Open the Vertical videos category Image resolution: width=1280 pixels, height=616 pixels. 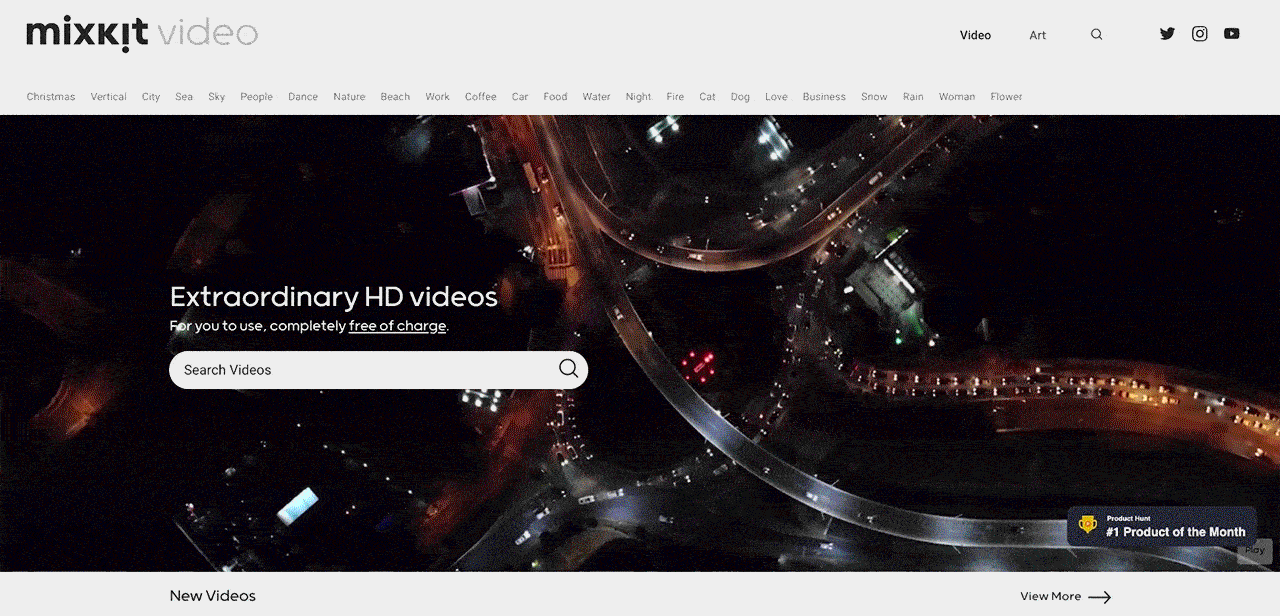point(108,97)
